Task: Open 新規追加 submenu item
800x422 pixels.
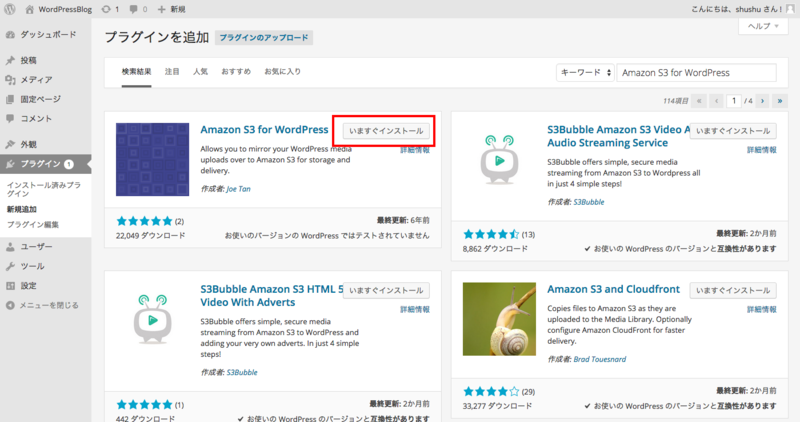Action: click(x=21, y=209)
